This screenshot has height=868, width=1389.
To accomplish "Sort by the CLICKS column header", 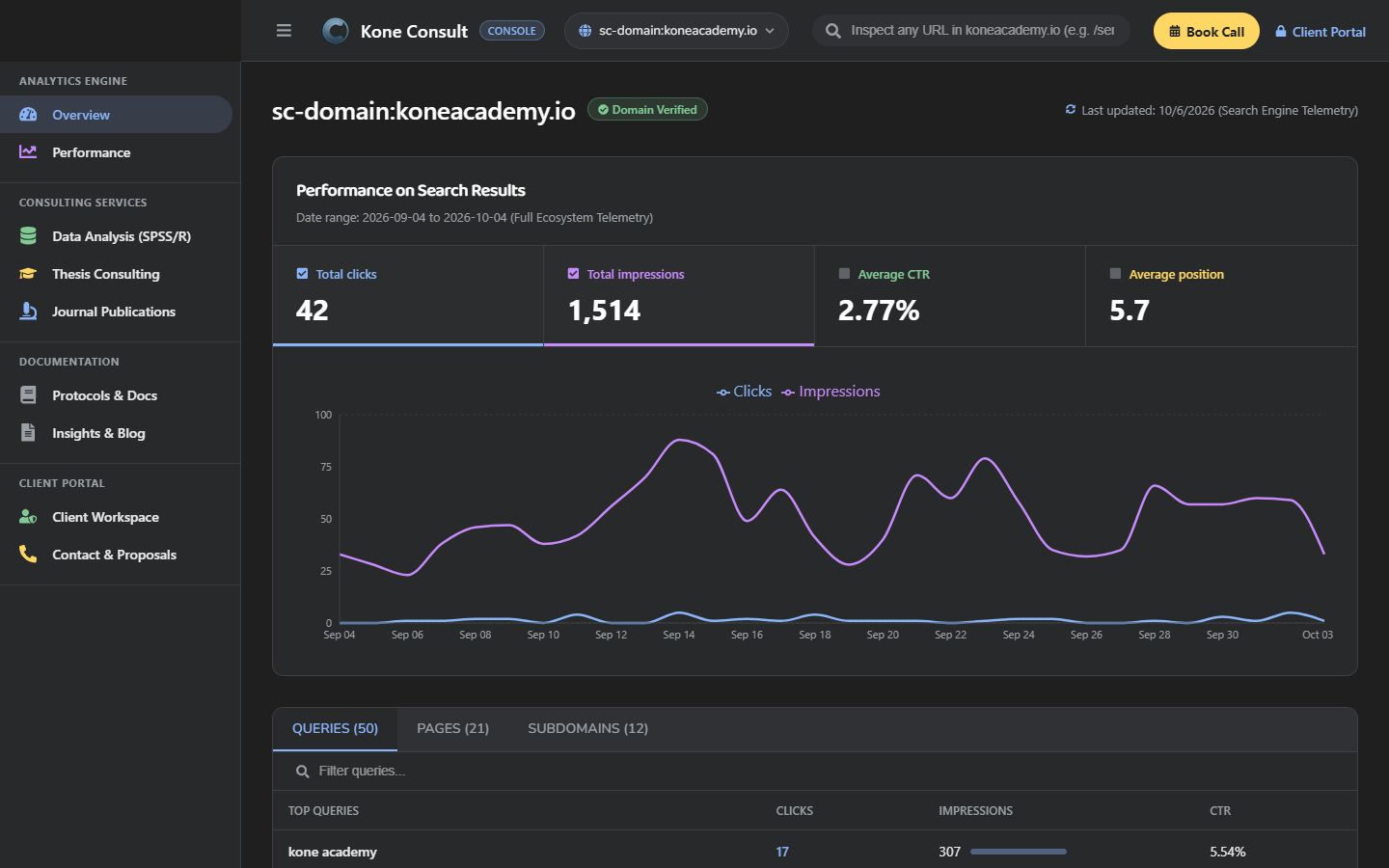I will click(x=794, y=811).
